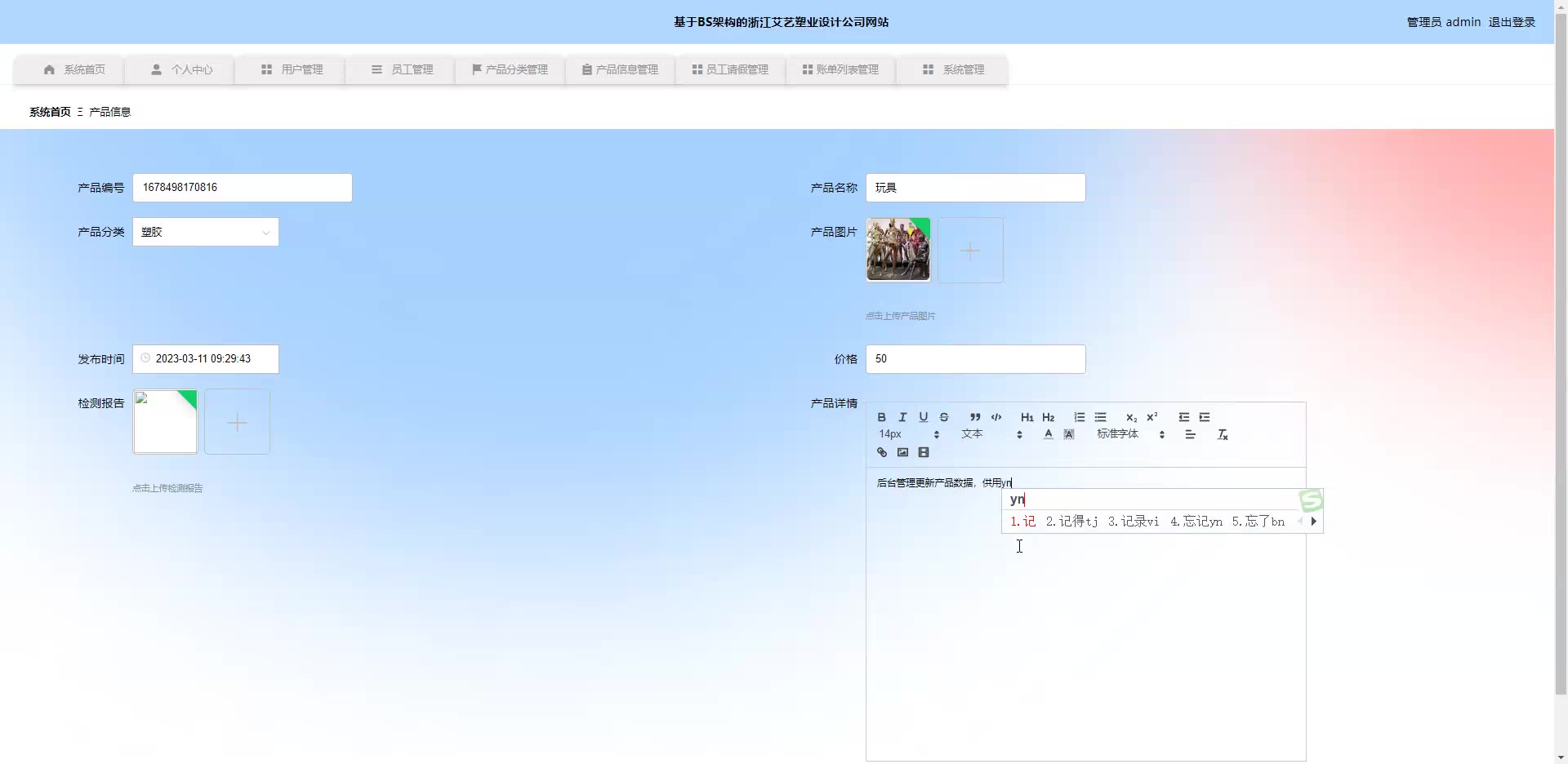
Task: Open the 标准字体 font family dropdown
Action: (1131, 434)
